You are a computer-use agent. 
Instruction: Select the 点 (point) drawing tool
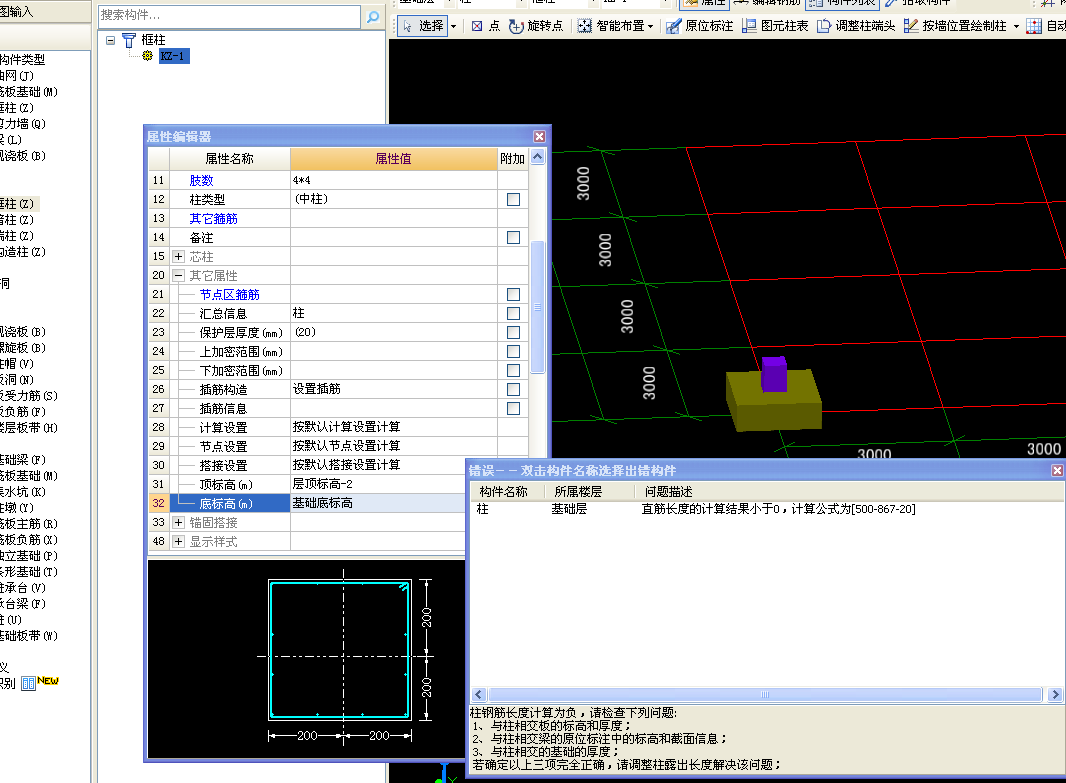(486, 26)
